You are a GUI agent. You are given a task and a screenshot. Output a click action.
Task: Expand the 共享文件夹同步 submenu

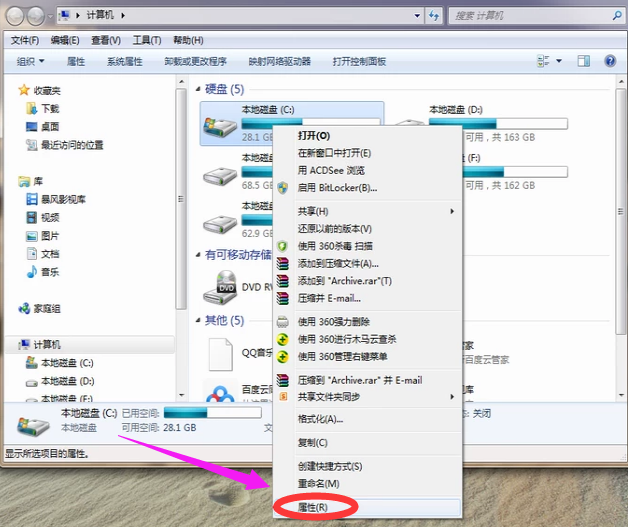click(x=452, y=397)
